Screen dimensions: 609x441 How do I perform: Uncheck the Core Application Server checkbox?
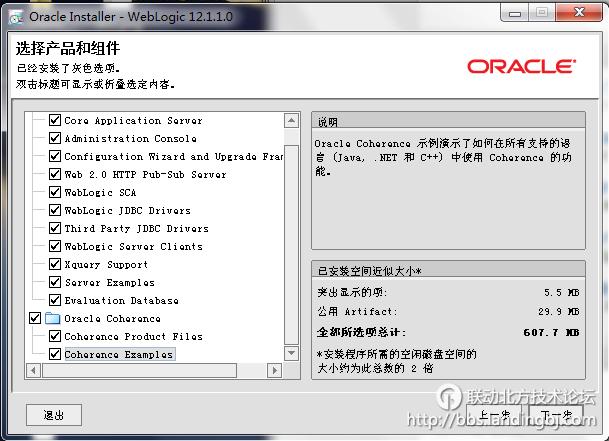55,120
